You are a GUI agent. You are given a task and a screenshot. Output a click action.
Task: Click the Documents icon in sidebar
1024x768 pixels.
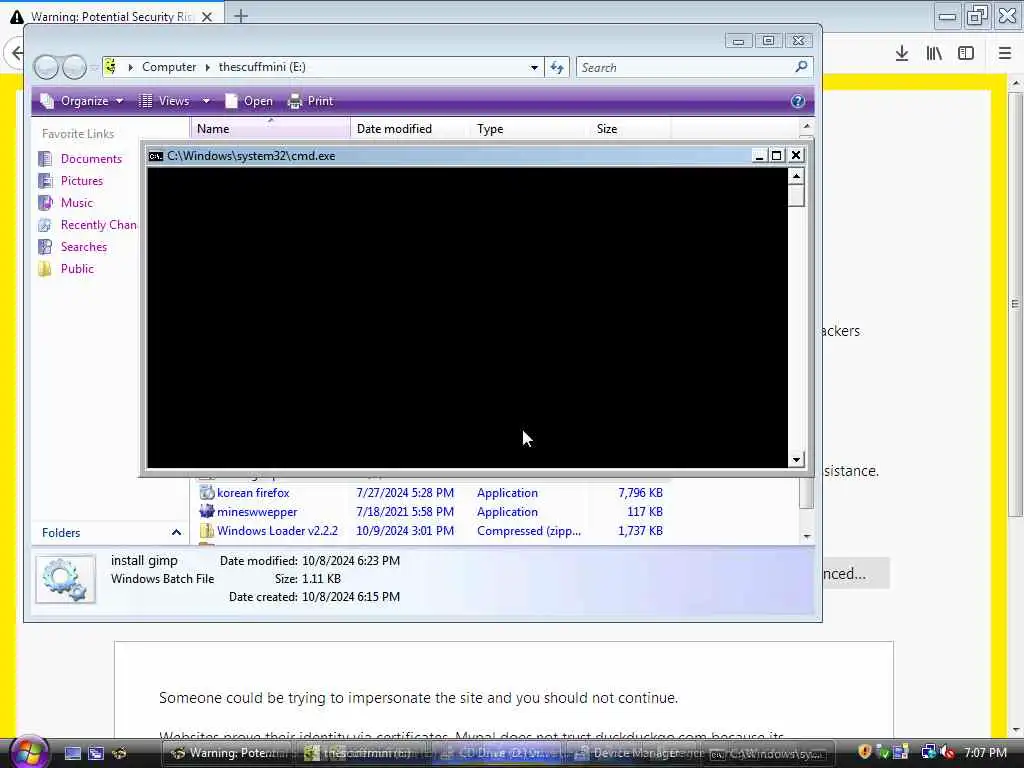[45, 159]
